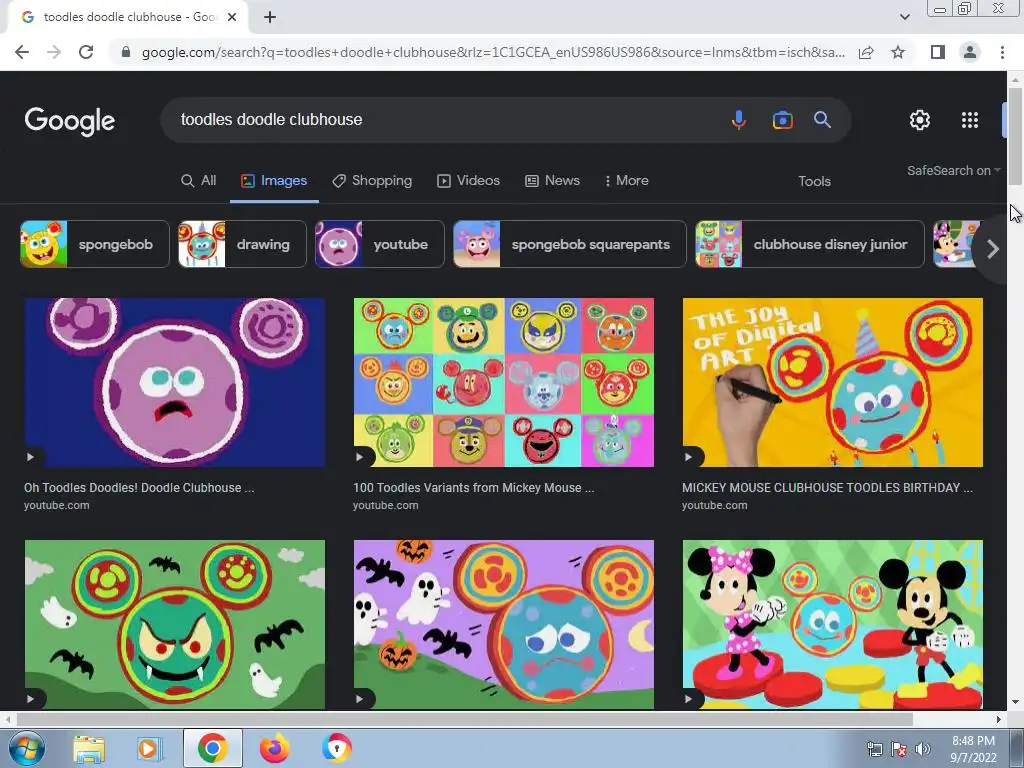Open Windows Start menu
Screen dimensions: 1024x768
pyautogui.click(x=26, y=748)
